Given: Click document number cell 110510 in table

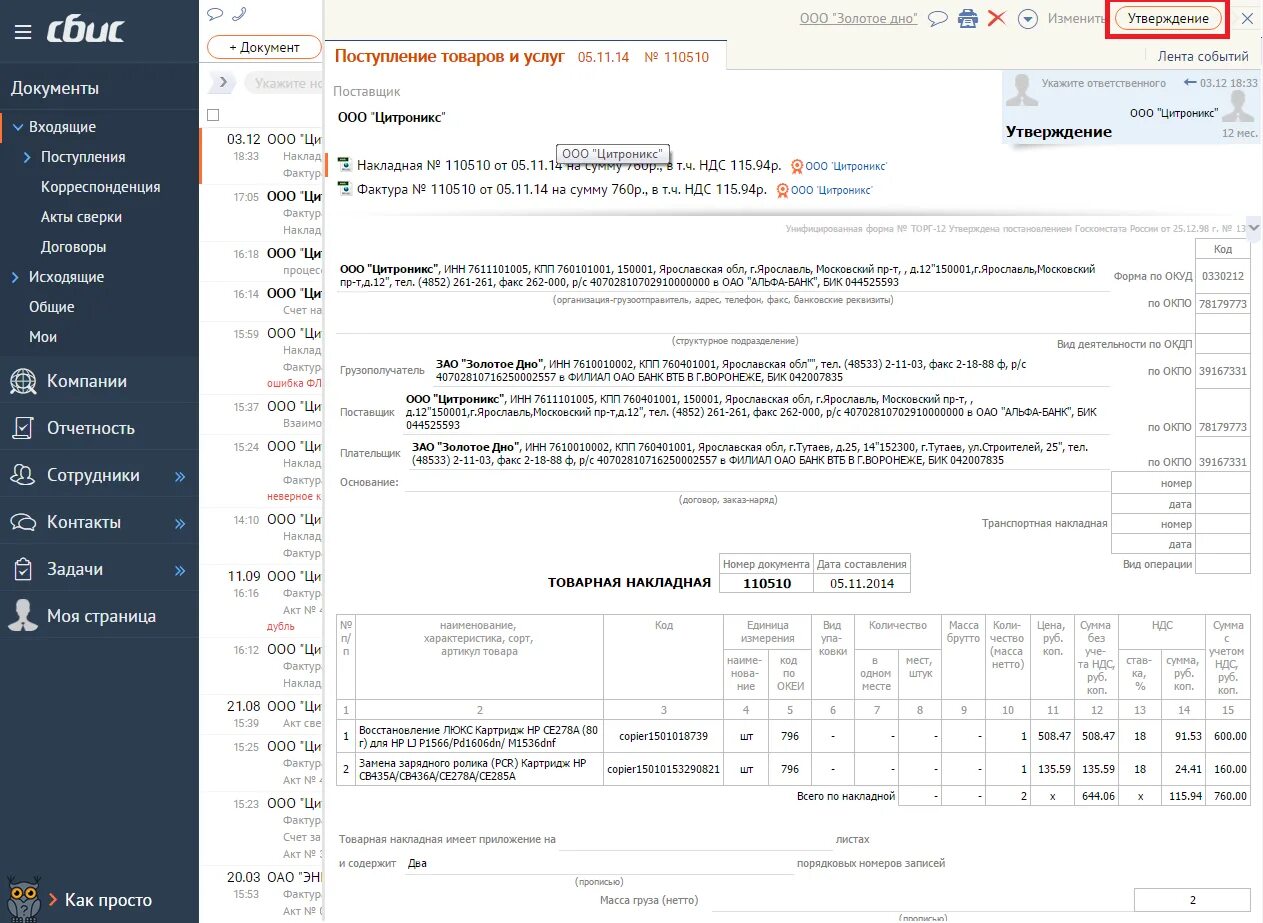Looking at the screenshot, I should (x=767, y=583).
